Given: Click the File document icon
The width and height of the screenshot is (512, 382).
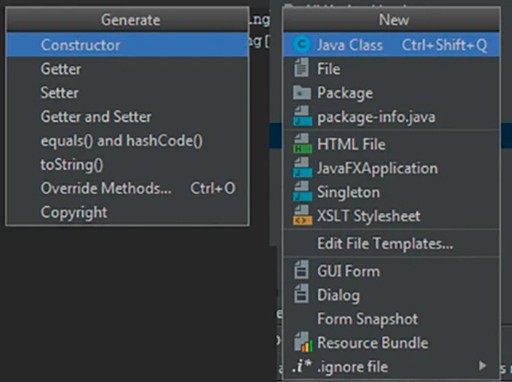Looking at the screenshot, I should 301,68.
